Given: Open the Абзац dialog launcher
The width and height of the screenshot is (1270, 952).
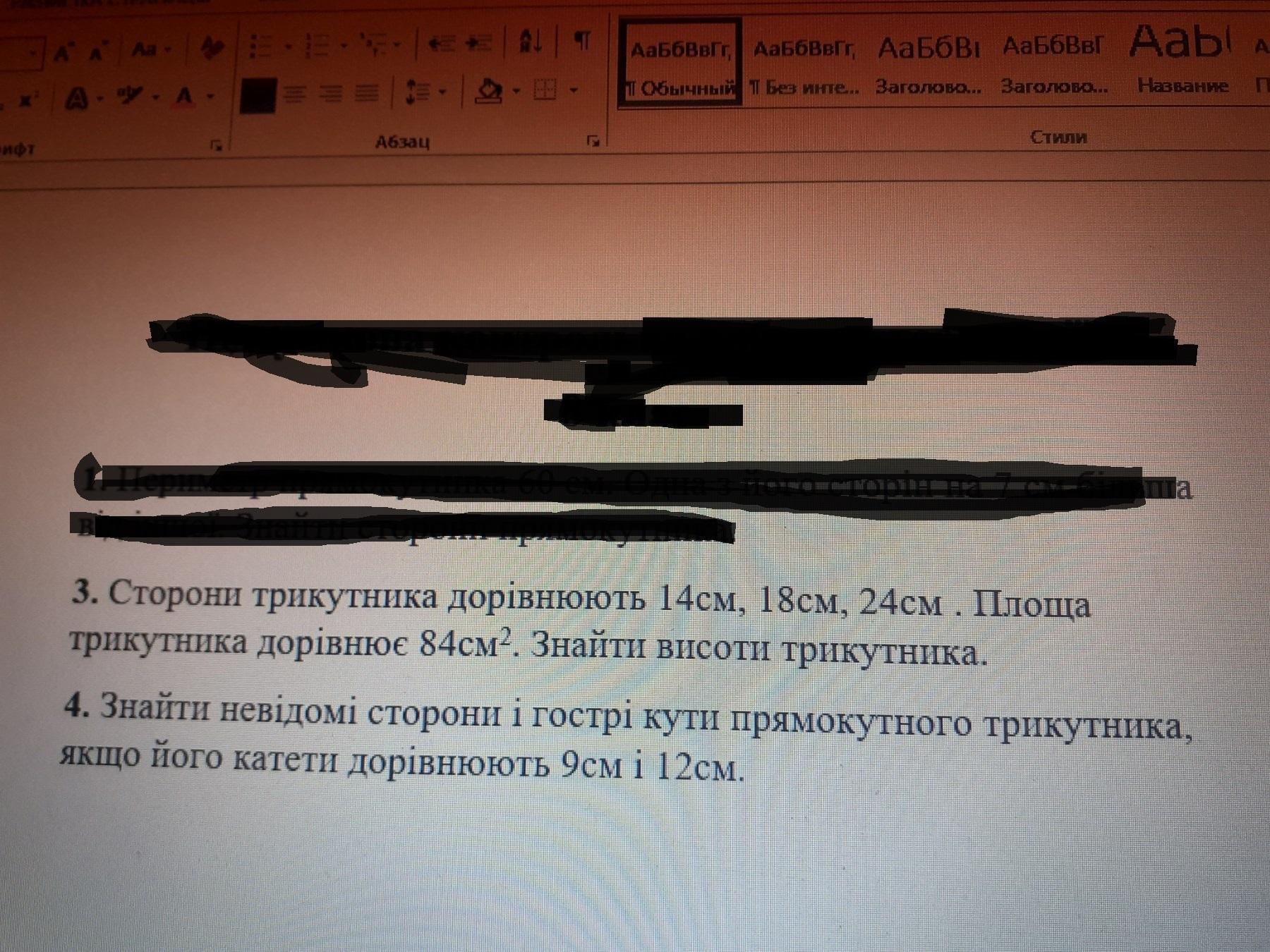Looking at the screenshot, I should click(593, 142).
